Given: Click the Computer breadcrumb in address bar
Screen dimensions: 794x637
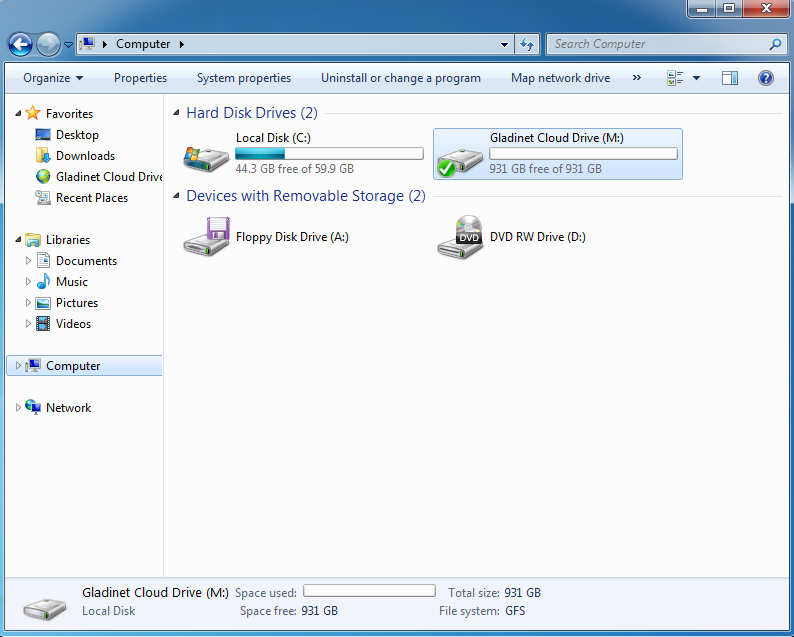Looking at the screenshot, I should (x=143, y=44).
